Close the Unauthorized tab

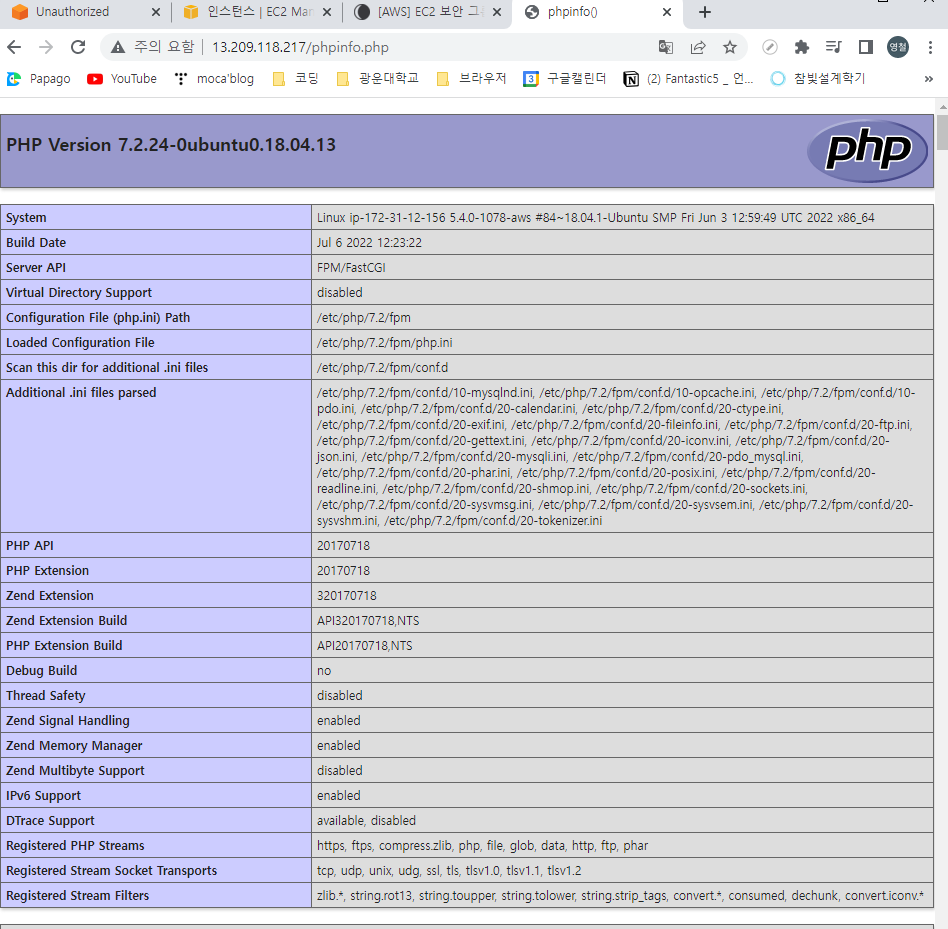pos(155,12)
